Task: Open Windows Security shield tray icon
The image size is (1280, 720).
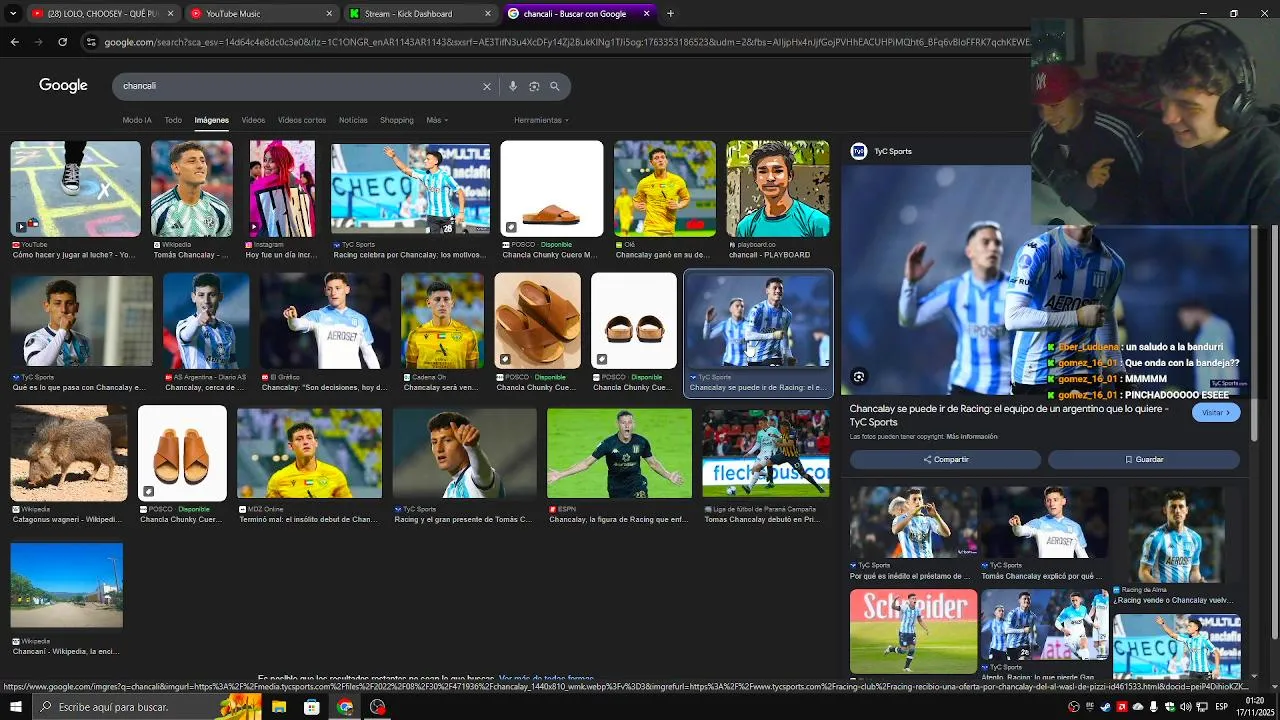Action: click(1170, 707)
